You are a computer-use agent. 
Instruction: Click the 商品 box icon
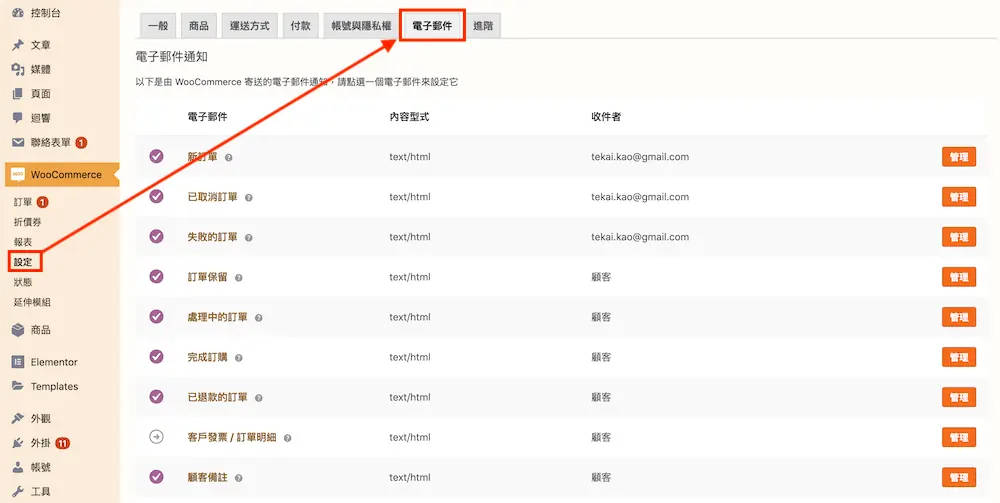[x=18, y=330]
